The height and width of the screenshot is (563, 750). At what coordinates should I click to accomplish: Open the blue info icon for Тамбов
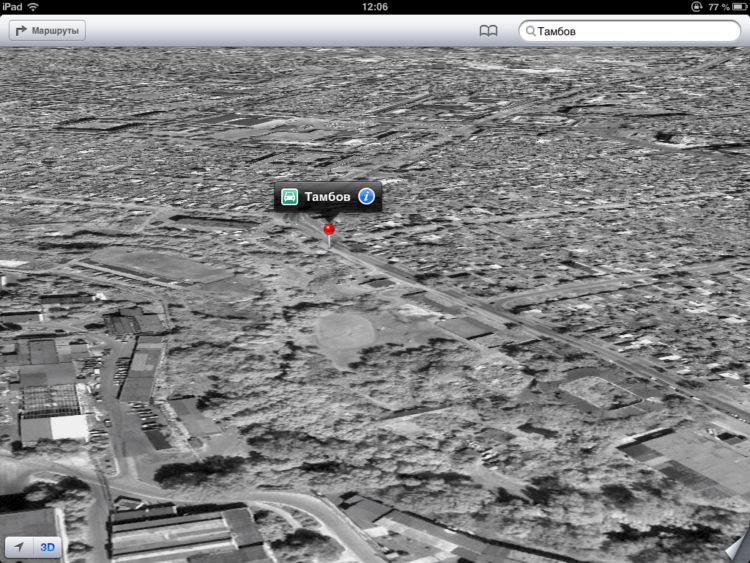(366, 196)
